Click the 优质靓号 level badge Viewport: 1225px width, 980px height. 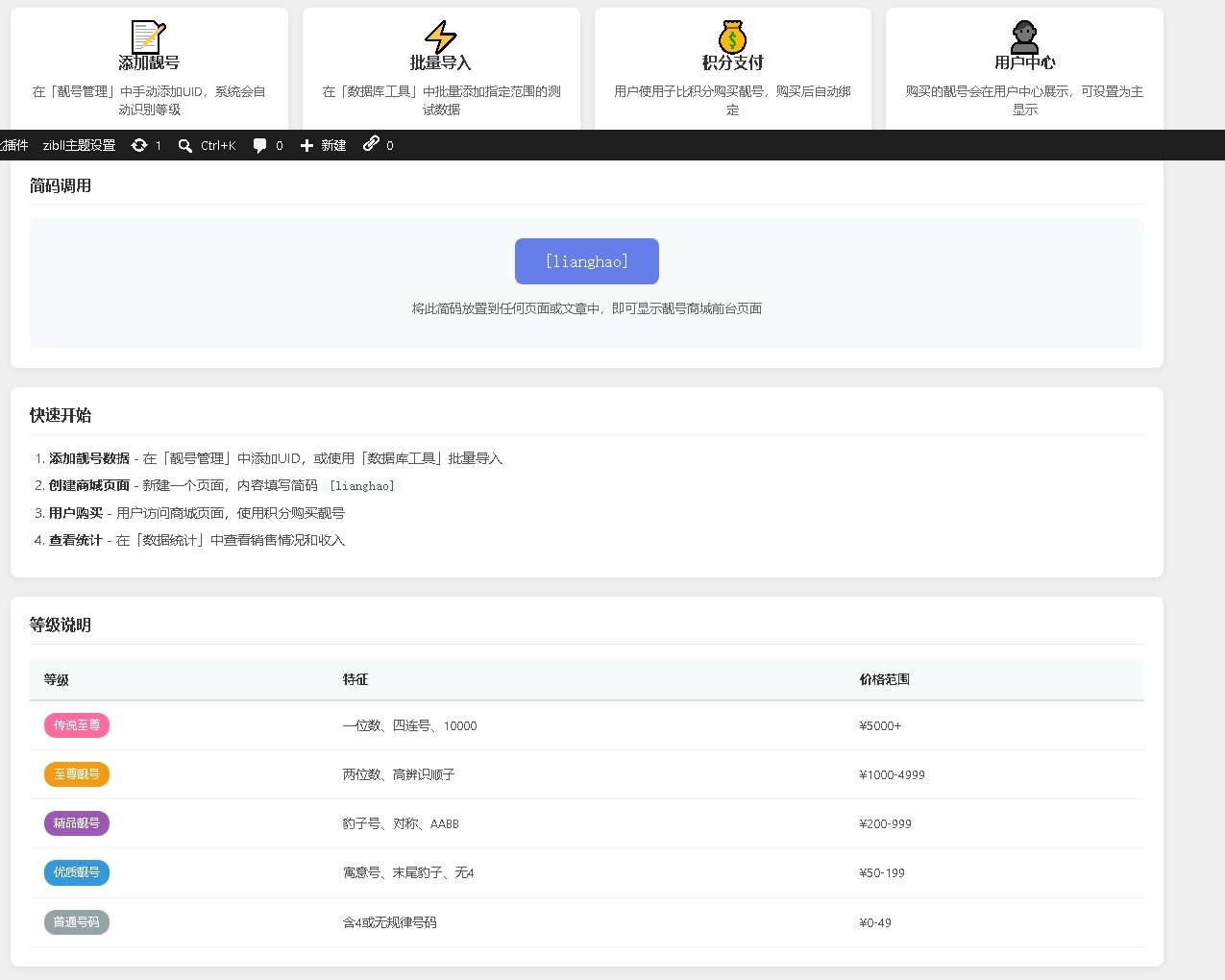pos(77,872)
